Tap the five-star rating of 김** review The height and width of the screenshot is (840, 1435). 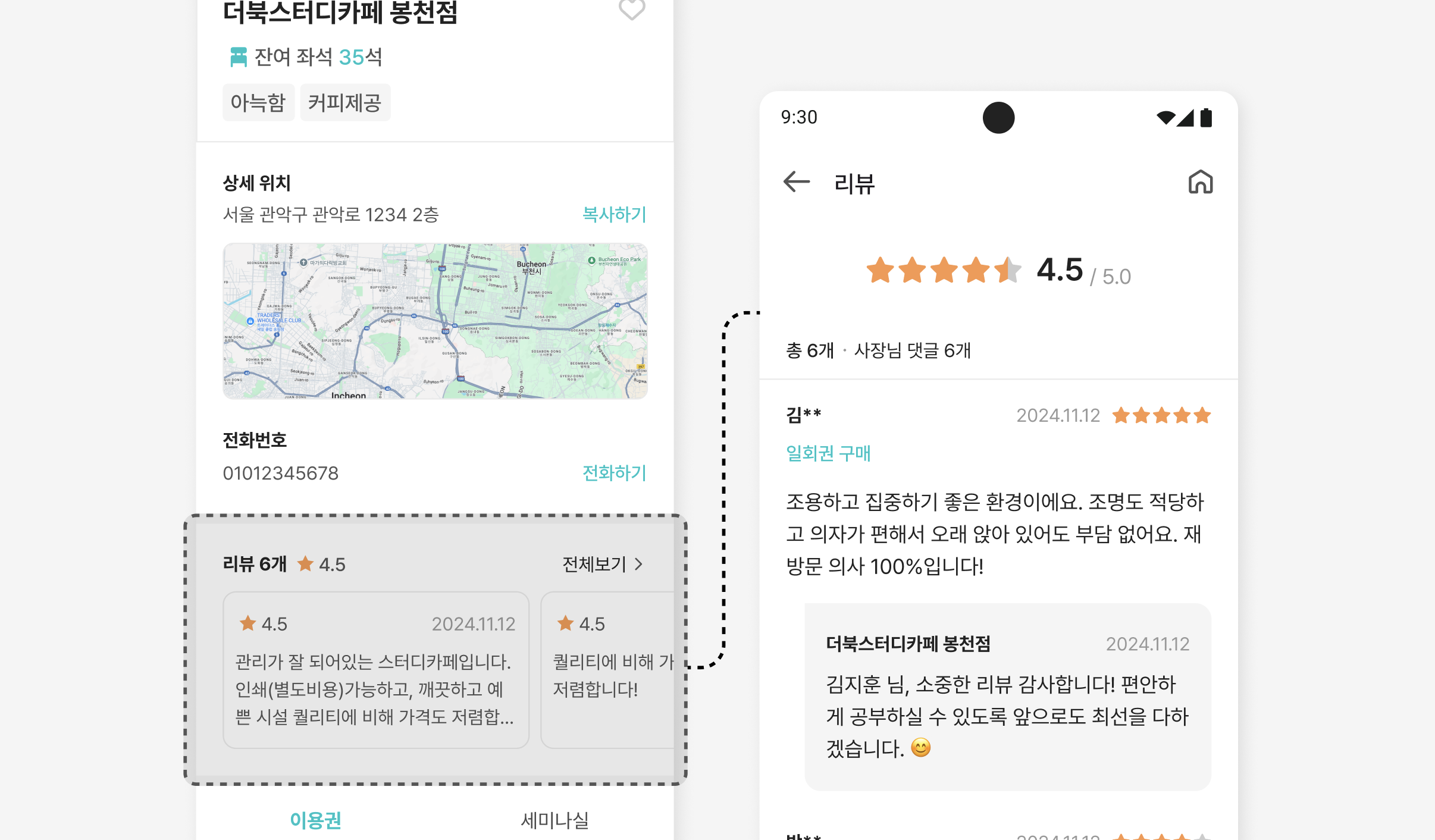[x=1161, y=415]
